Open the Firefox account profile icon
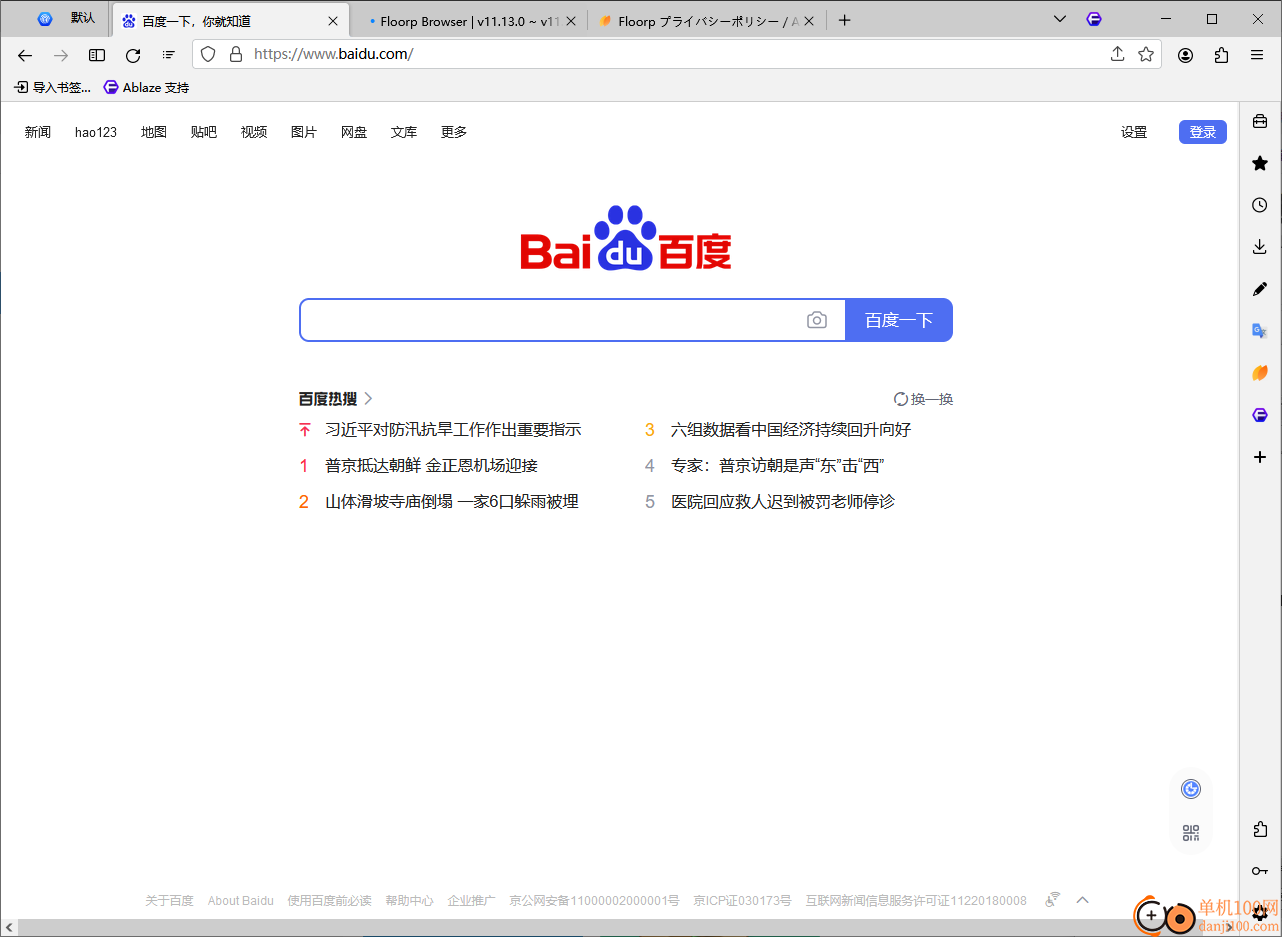This screenshot has width=1282, height=937. 1185,55
